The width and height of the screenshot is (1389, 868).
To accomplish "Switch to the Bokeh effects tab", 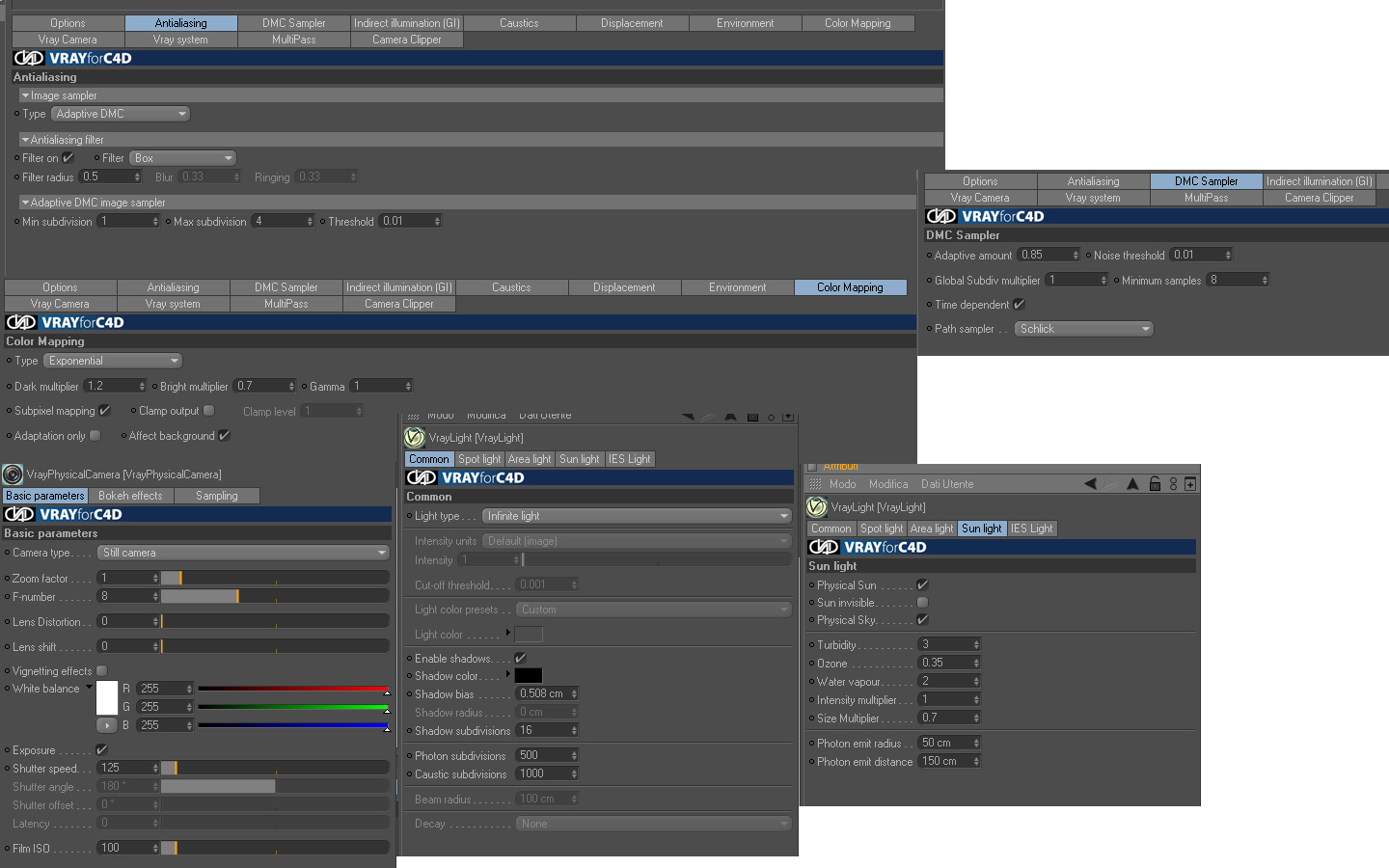I will pos(130,496).
